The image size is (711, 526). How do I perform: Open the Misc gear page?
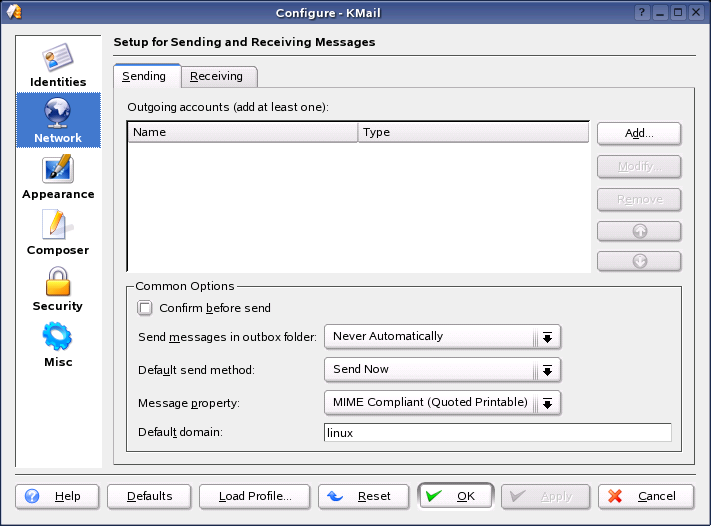(x=58, y=345)
